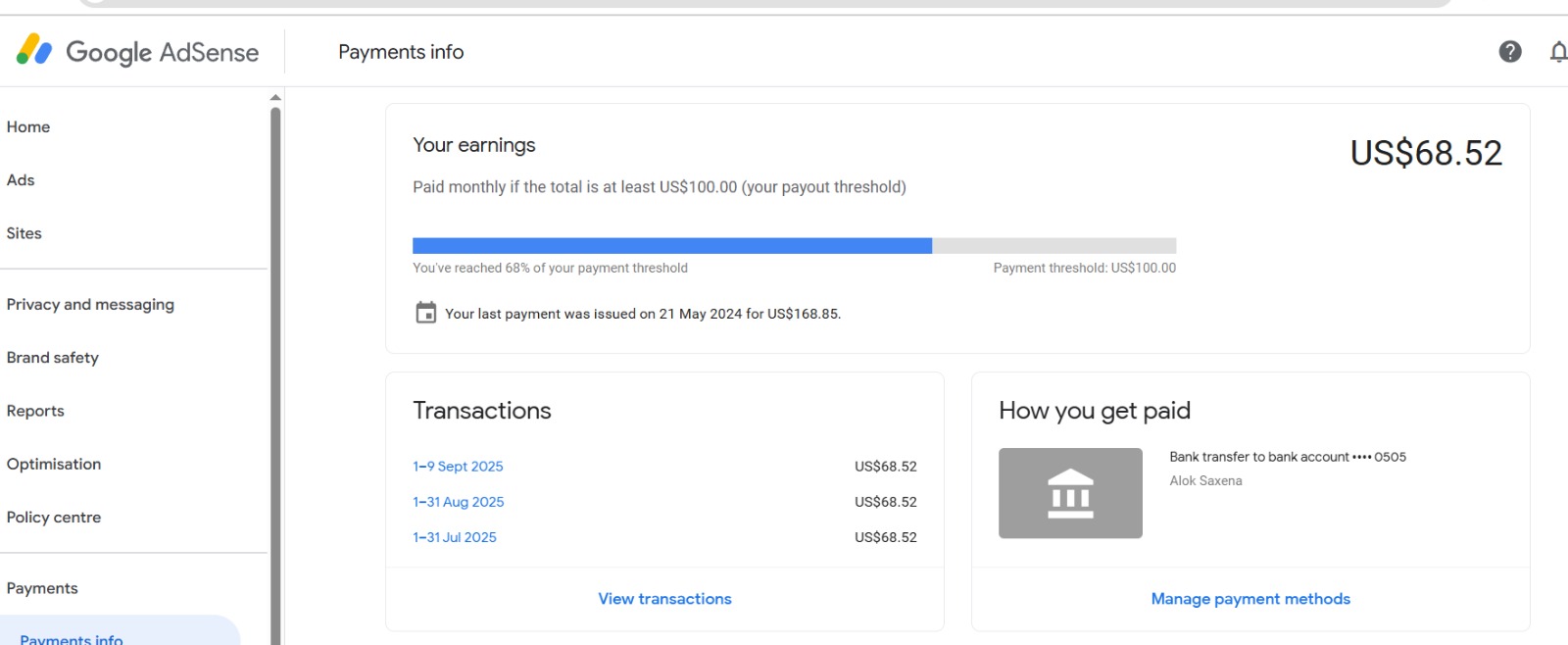This screenshot has width=1568, height=645.
Task: Open Brand safety section
Action: (x=53, y=358)
